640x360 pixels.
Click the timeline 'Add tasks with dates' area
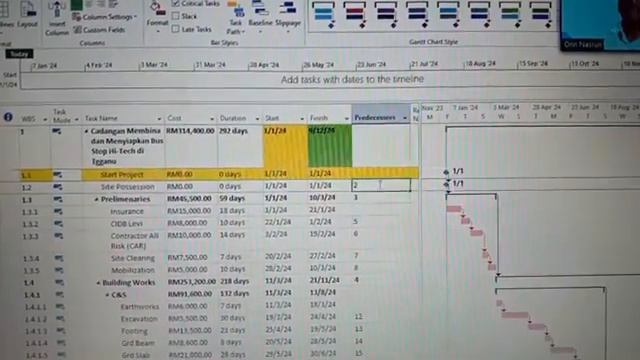click(x=352, y=80)
